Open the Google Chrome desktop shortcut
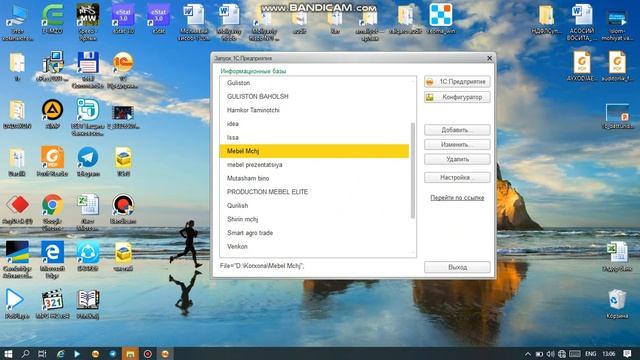Screen dimensions: 640x360 click(x=52, y=211)
